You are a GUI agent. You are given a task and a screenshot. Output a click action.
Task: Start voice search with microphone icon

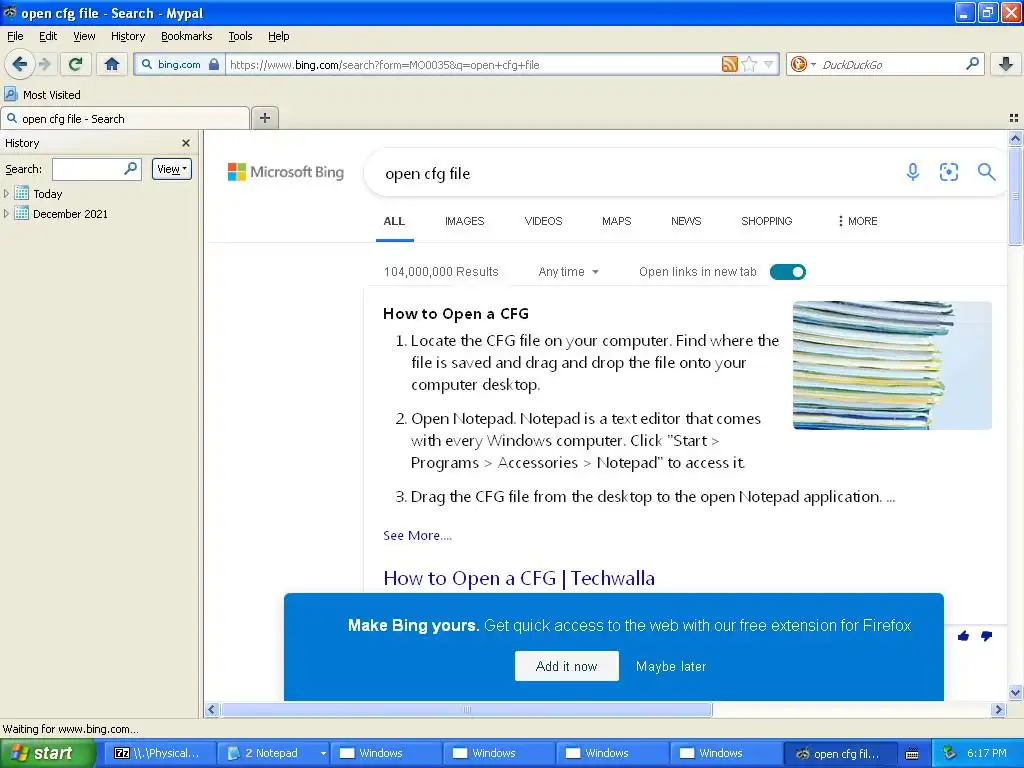(913, 172)
